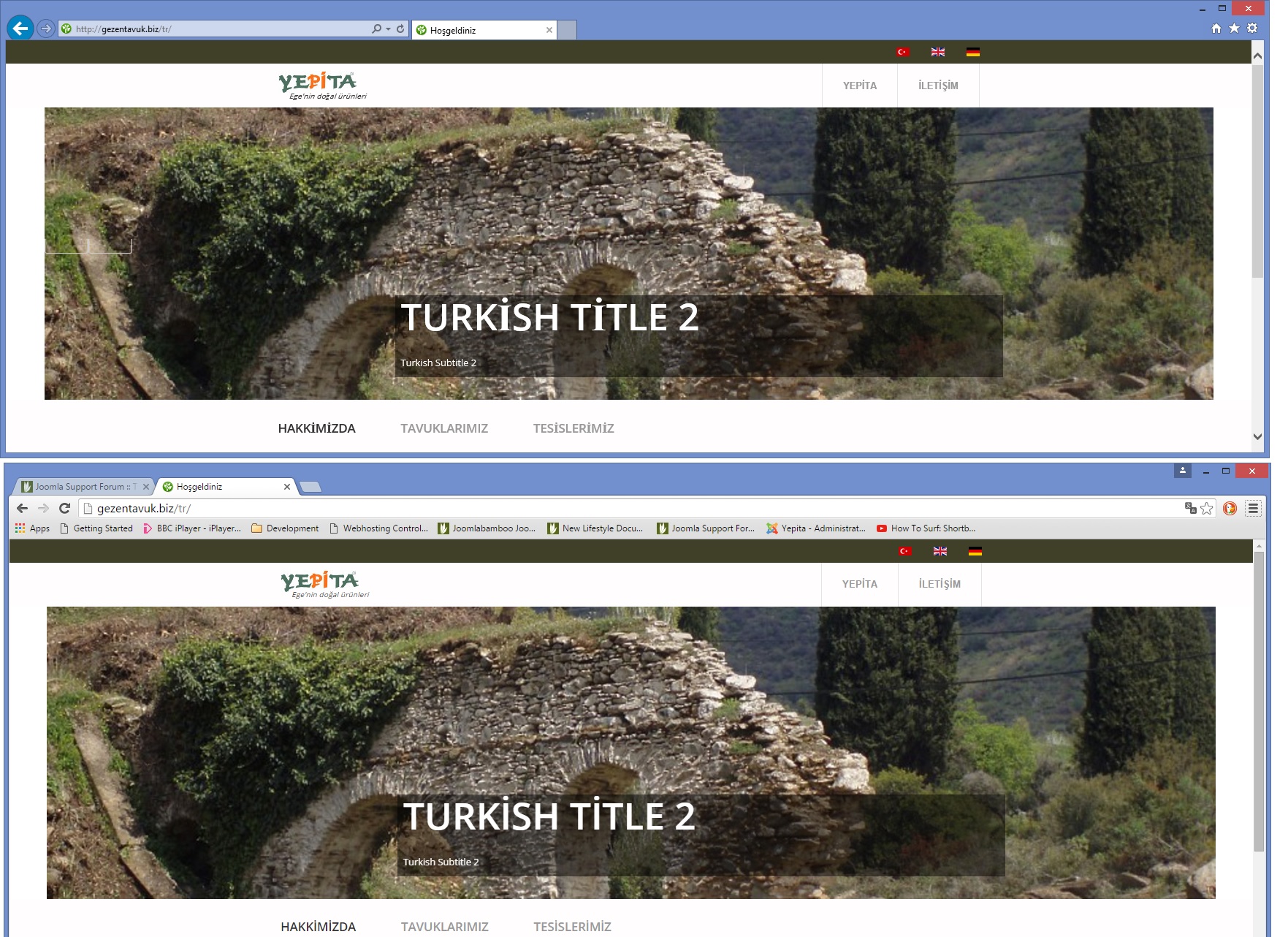Screen dimensions: 1288x937
Task: Open Development bookmarks folder
Action: (x=285, y=528)
